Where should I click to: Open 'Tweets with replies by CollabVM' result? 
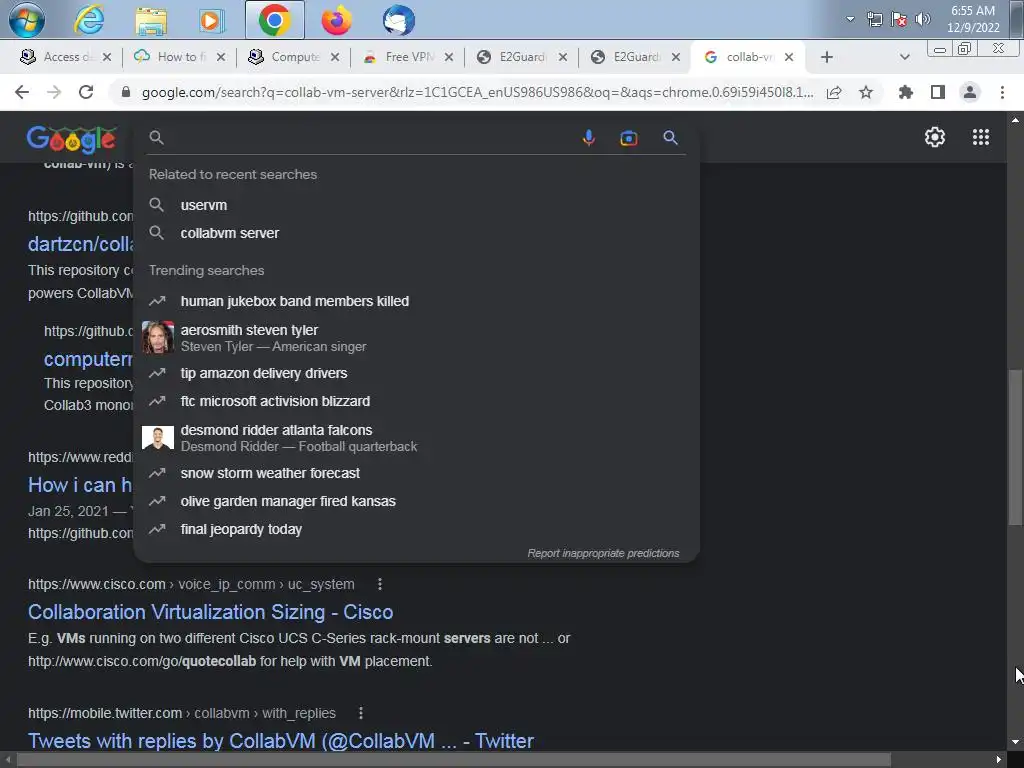click(x=281, y=741)
